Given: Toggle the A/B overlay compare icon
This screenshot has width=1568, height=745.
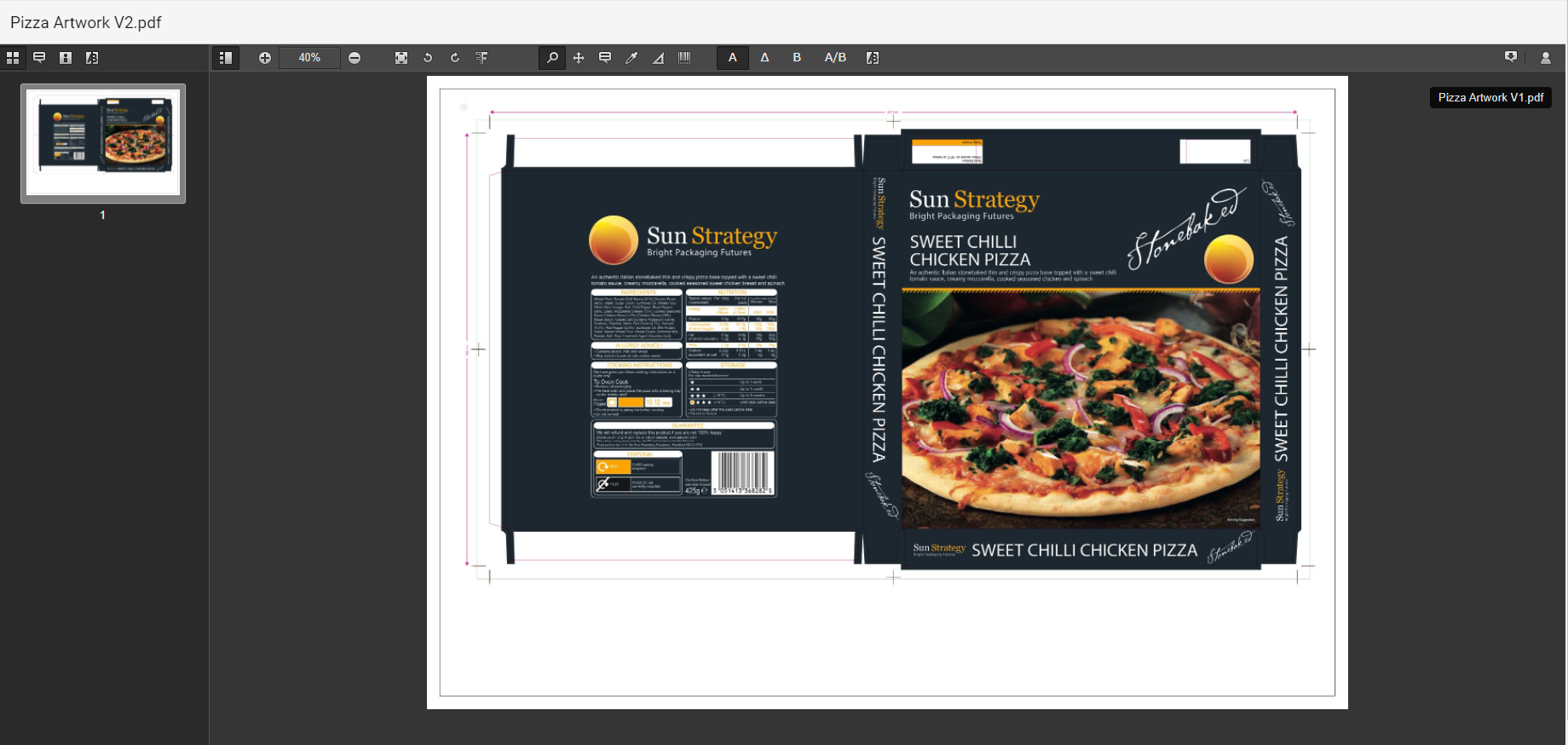Looking at the screenshot, I should 873,58.
